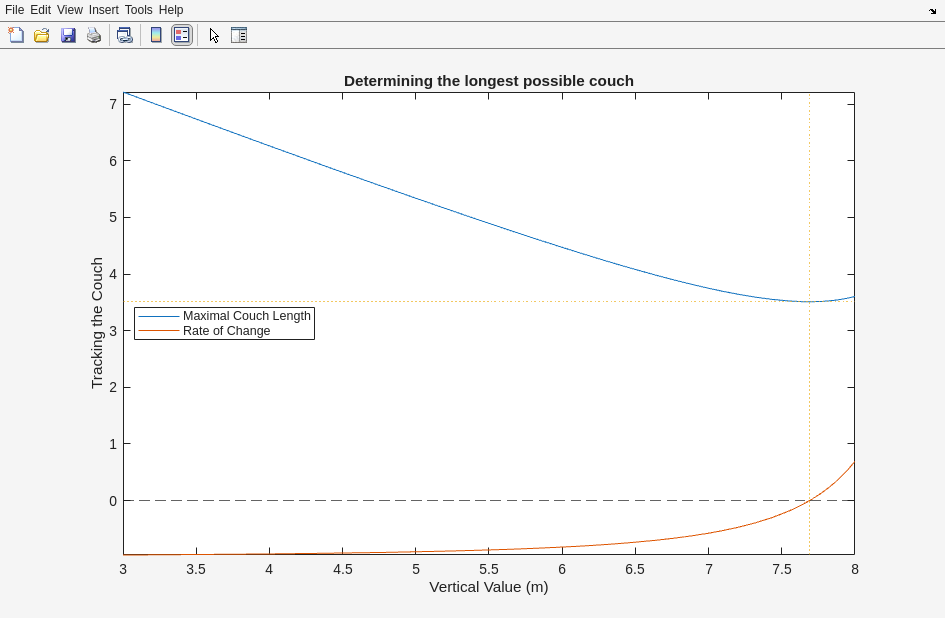The width and height of the screenshot is (945, 618).
Task: Click the Link Plot toolbar icon
Action: pos(124,35)
